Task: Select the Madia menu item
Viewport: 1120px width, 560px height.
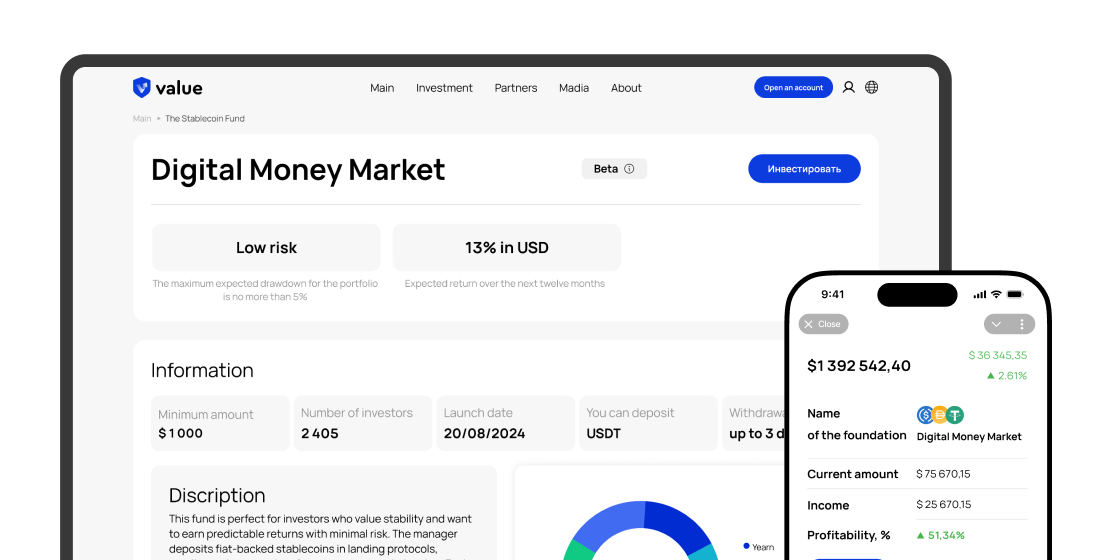Action: (x=574, y=88)
